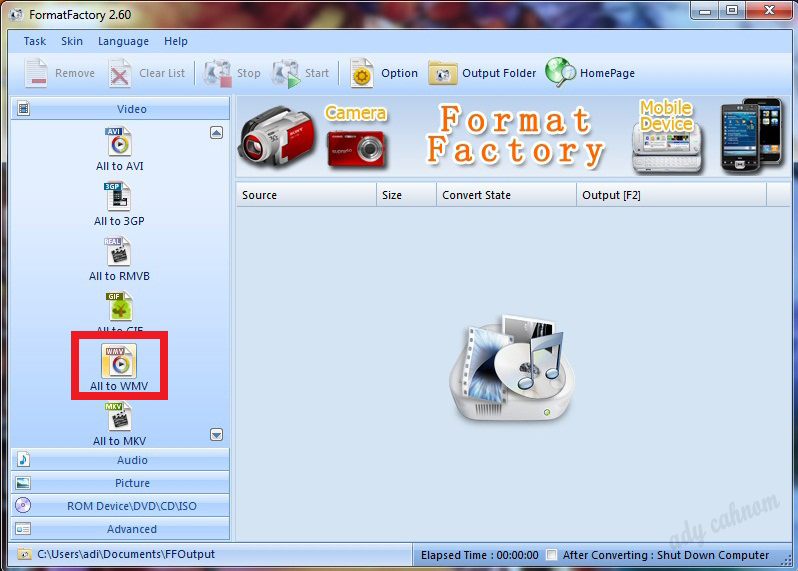Click the card icon on the Advanced header
This screenshot has height=571, width=798.
[23, 529]
